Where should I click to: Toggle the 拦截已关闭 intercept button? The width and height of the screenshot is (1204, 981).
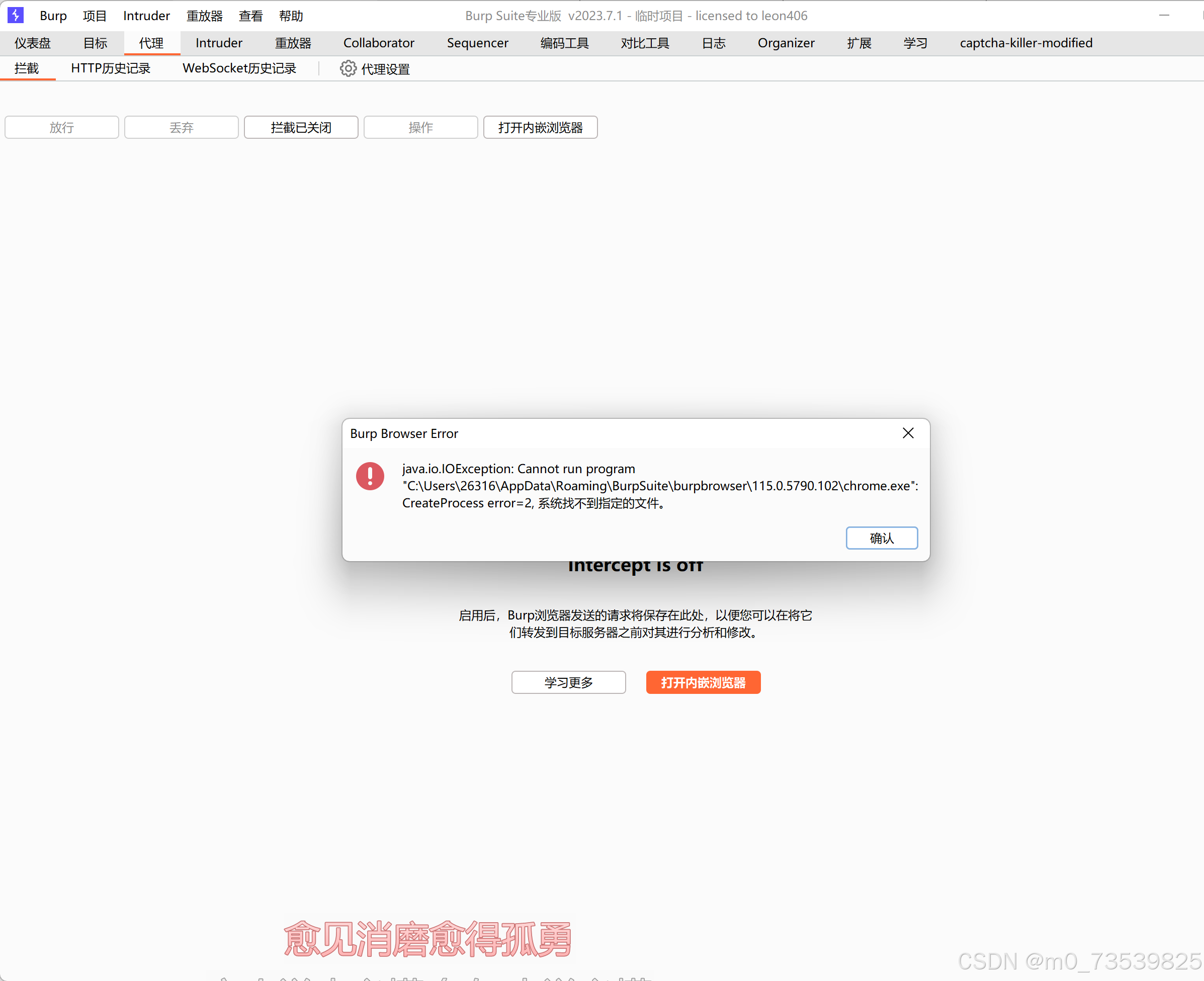tap(301, 127)
